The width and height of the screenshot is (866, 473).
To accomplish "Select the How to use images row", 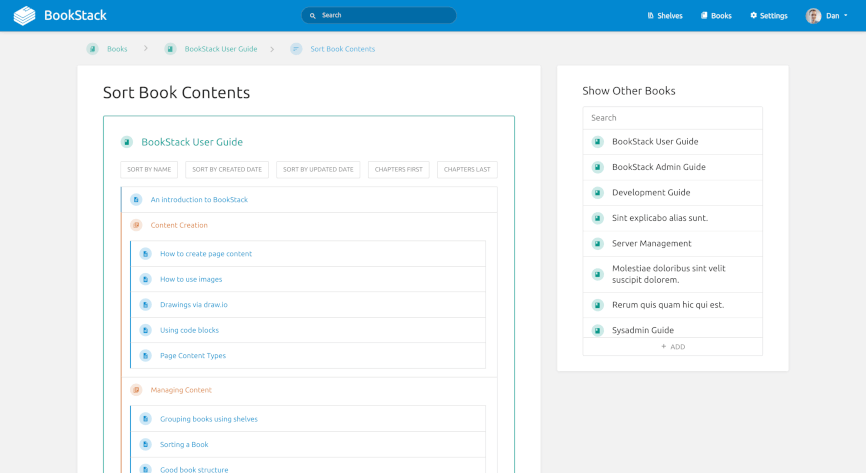I will point(308,279).
